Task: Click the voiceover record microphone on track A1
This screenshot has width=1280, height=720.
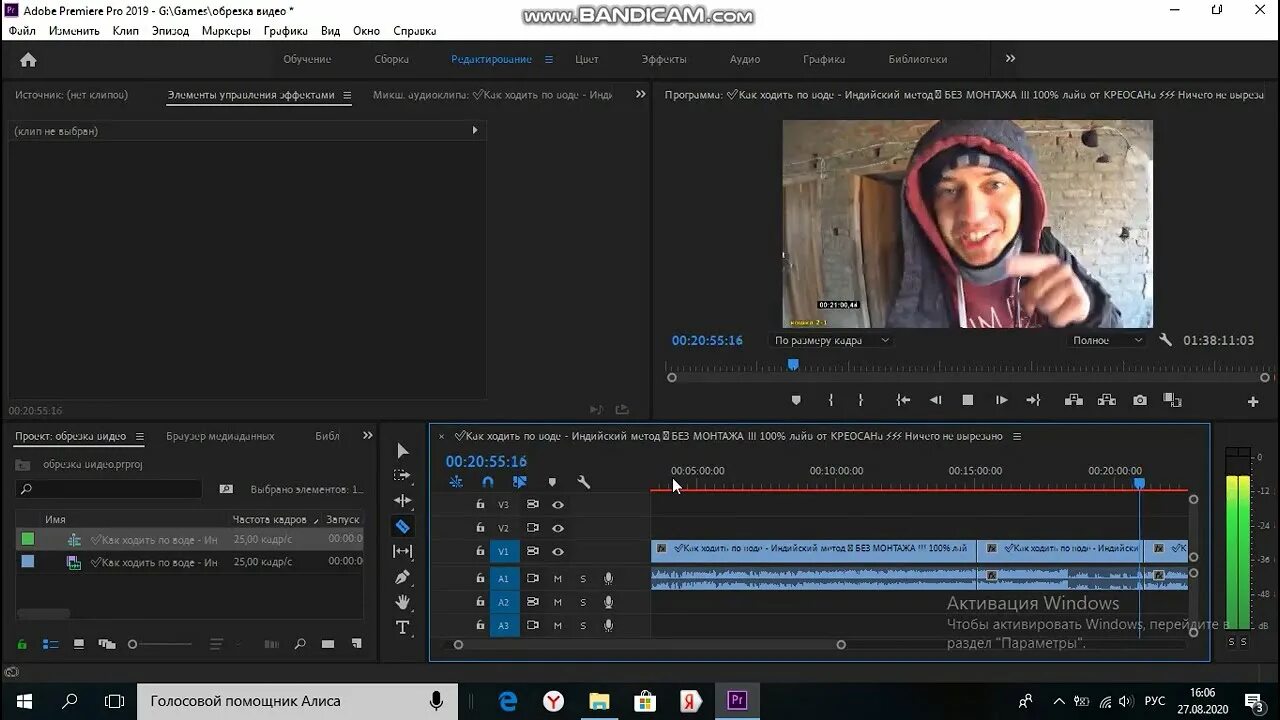Action: 608,578
